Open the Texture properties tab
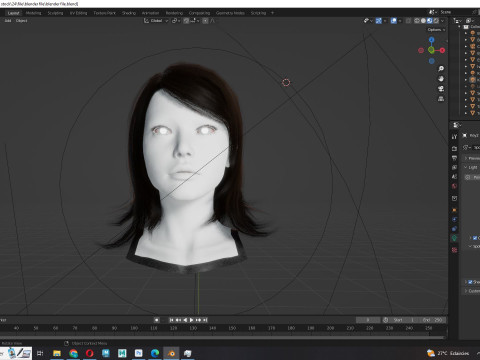 [x=454, y=250]
